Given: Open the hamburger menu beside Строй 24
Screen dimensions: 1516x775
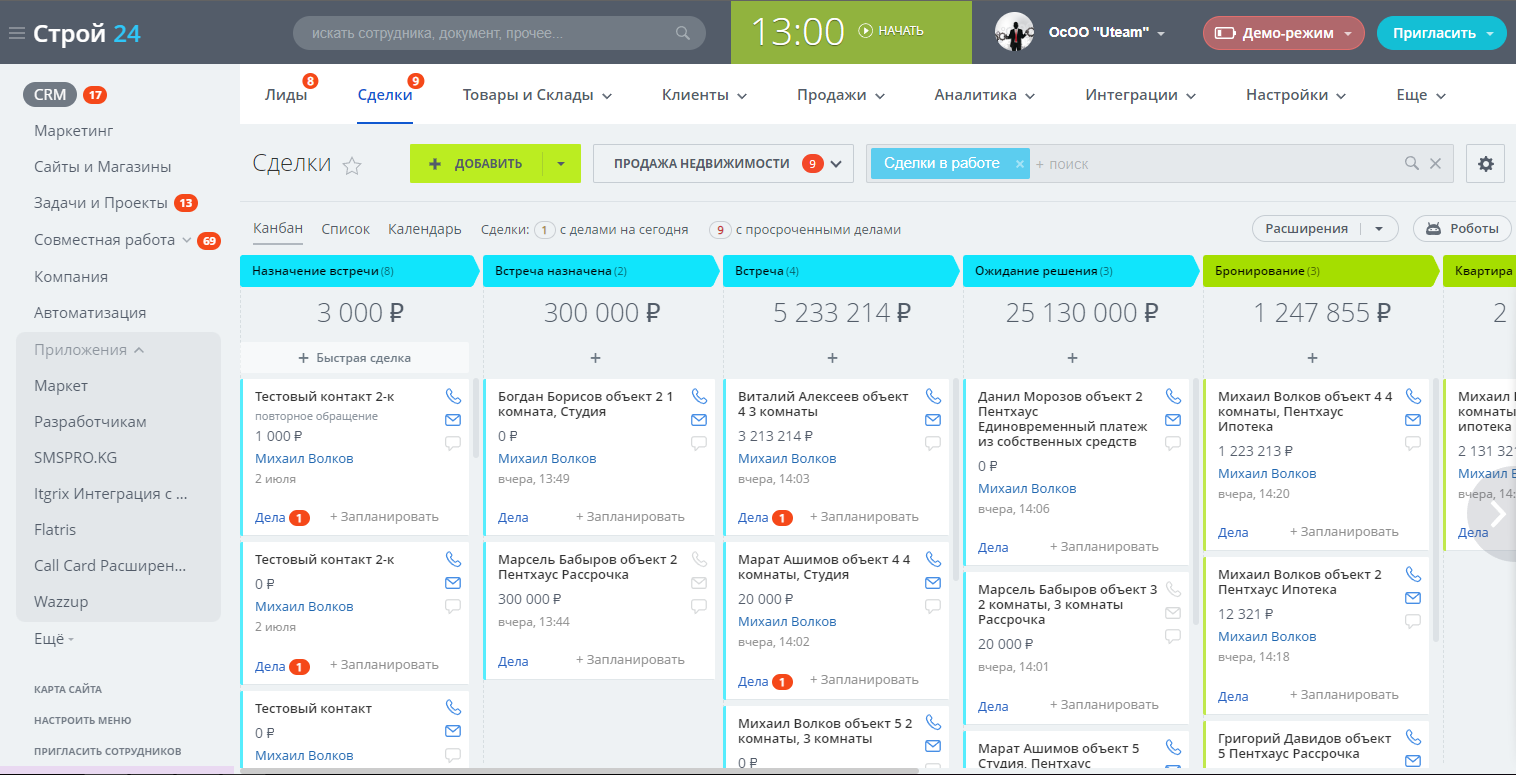Looking at the screenshot, I should tap(16, 33).
